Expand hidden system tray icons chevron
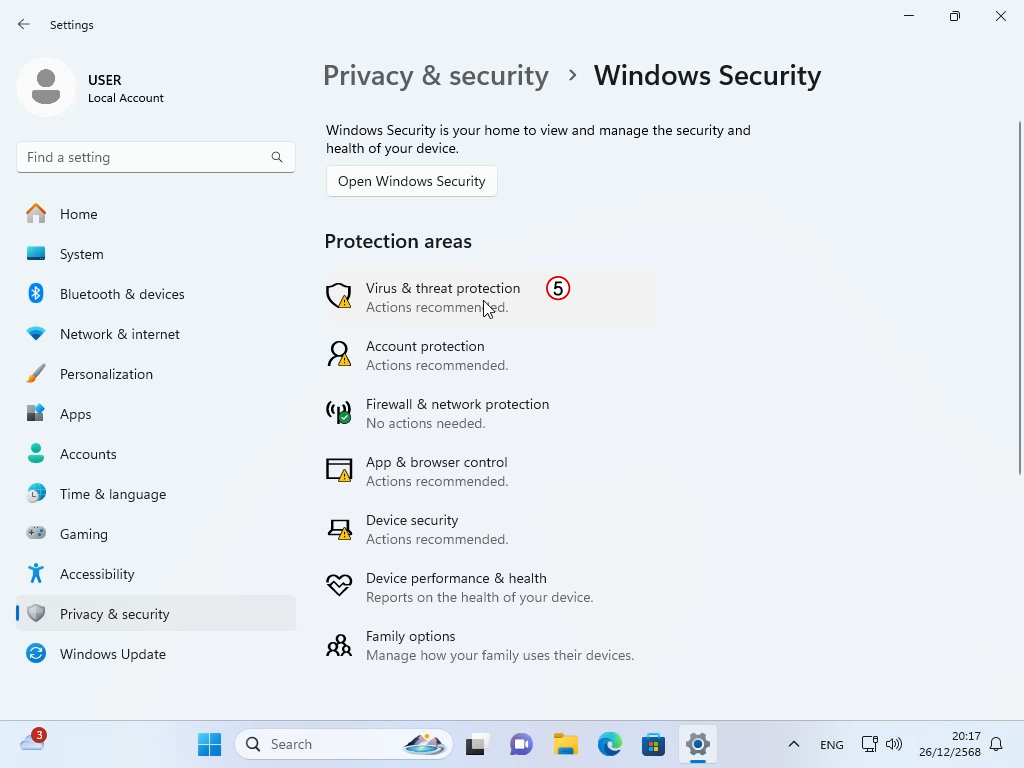Screen dimensions: 1024x768 [793, 744]
